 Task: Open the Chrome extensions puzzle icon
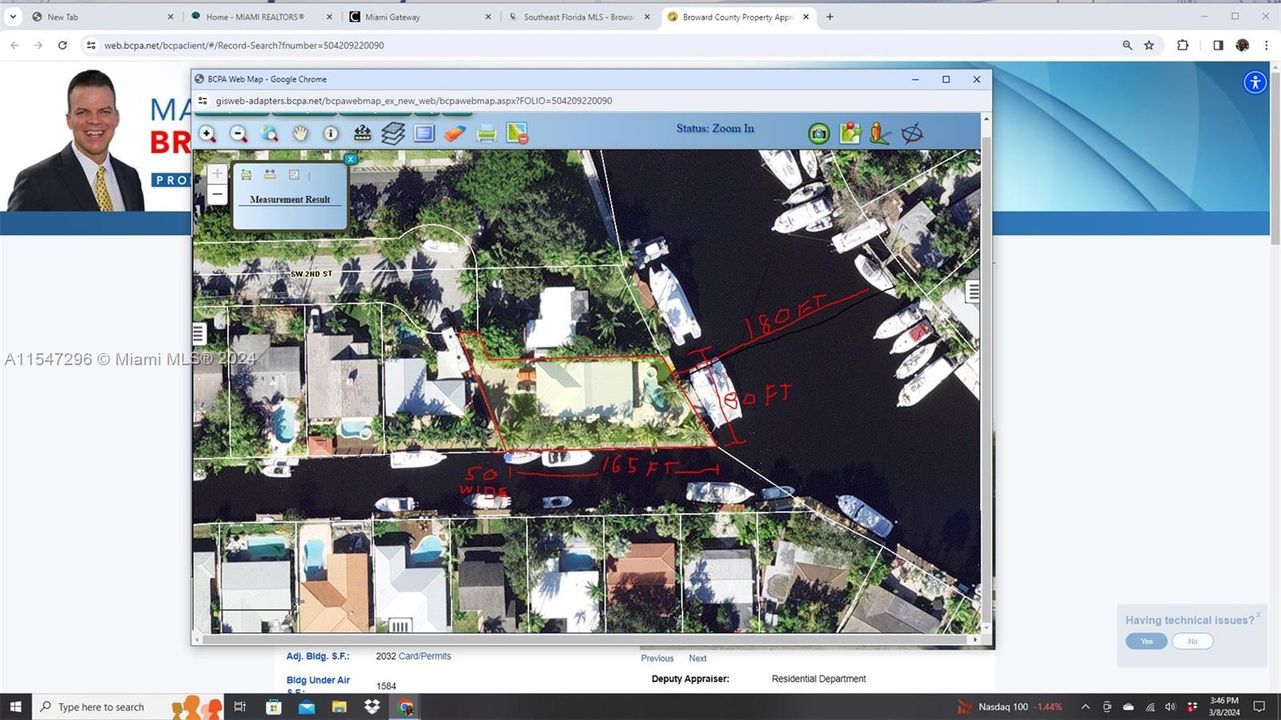point(1183,45)
